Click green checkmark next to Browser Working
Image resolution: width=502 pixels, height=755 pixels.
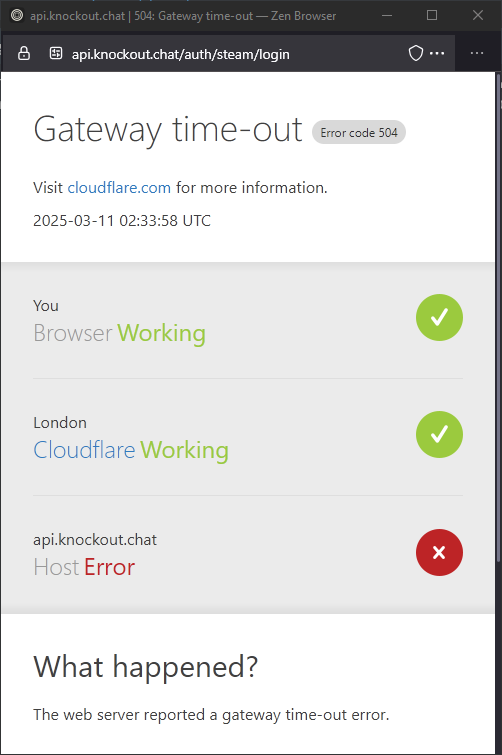coord(439,317)
